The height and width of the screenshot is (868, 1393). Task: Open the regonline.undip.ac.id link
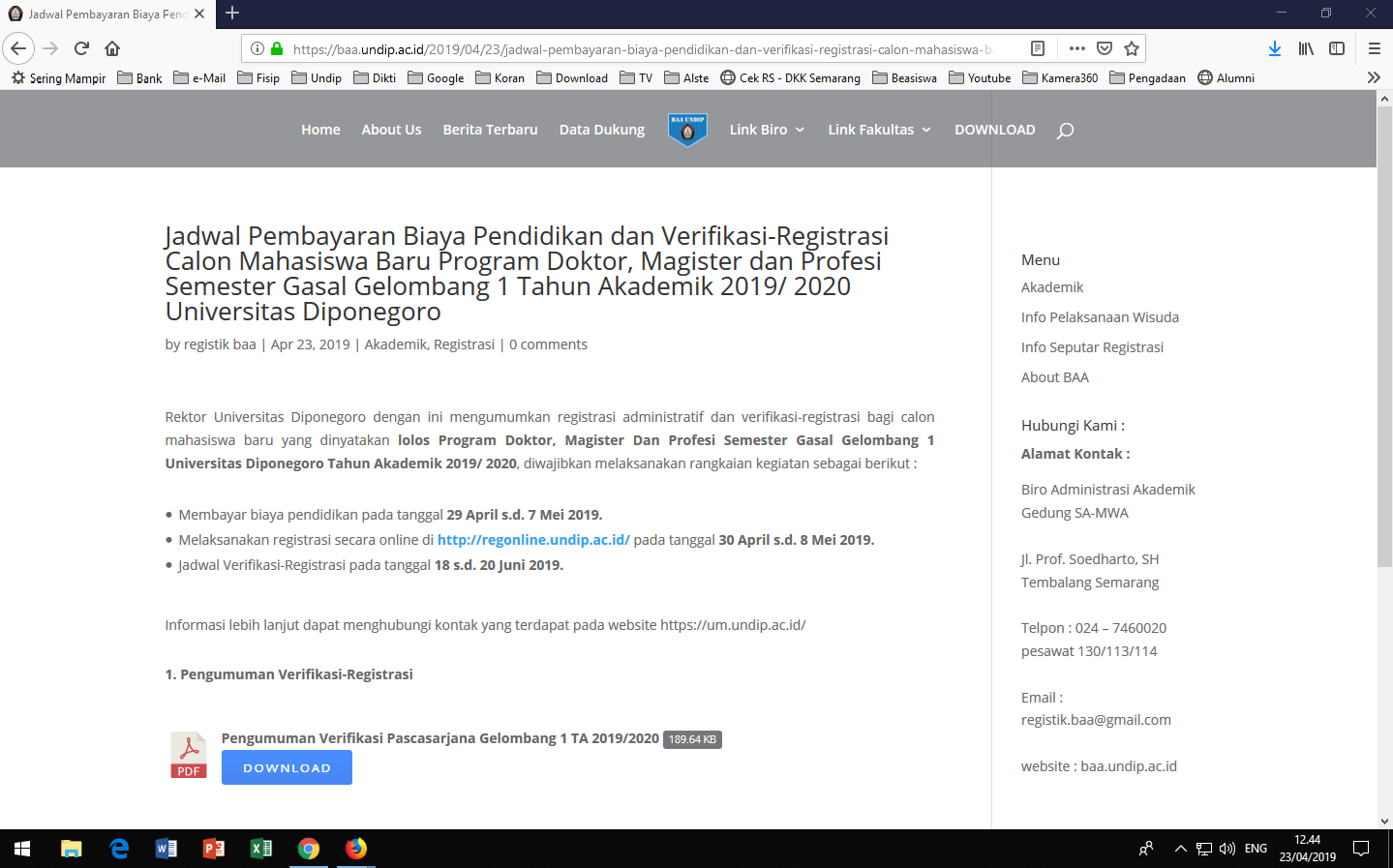click(531, 539)
